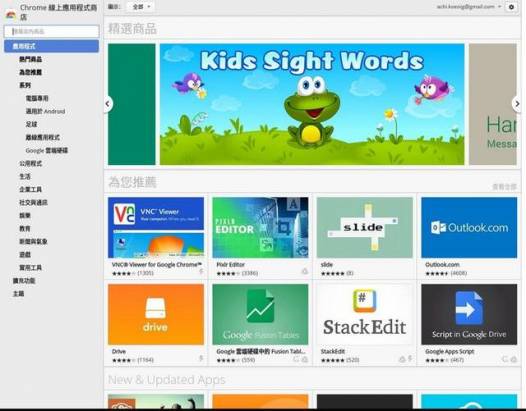Open the VNC Viewer app tile
The height and width of the screenshot is (411, 526).
coord(156,227)
